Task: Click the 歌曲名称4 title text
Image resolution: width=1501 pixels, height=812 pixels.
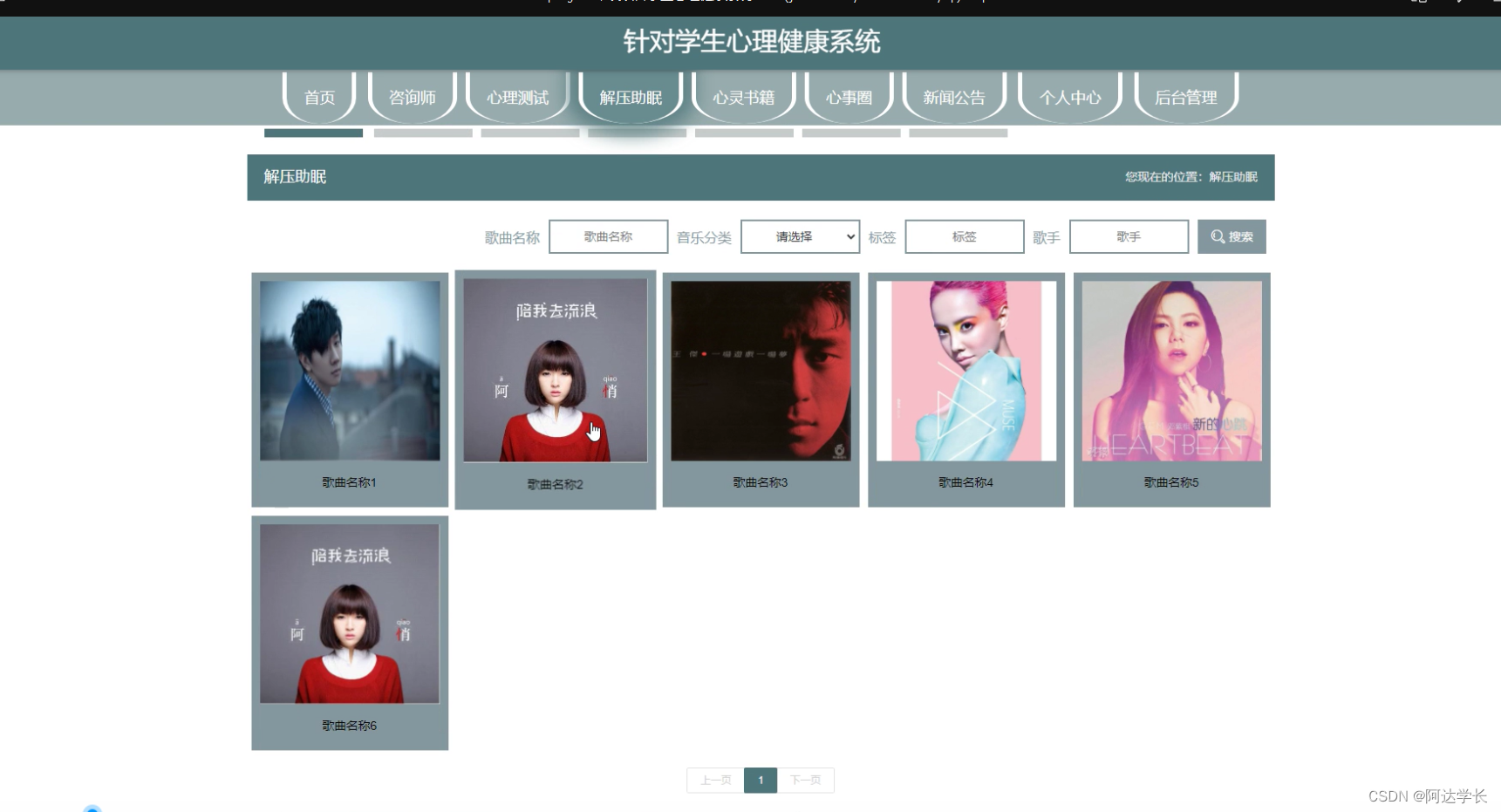Action: click(x=965, y=482)
